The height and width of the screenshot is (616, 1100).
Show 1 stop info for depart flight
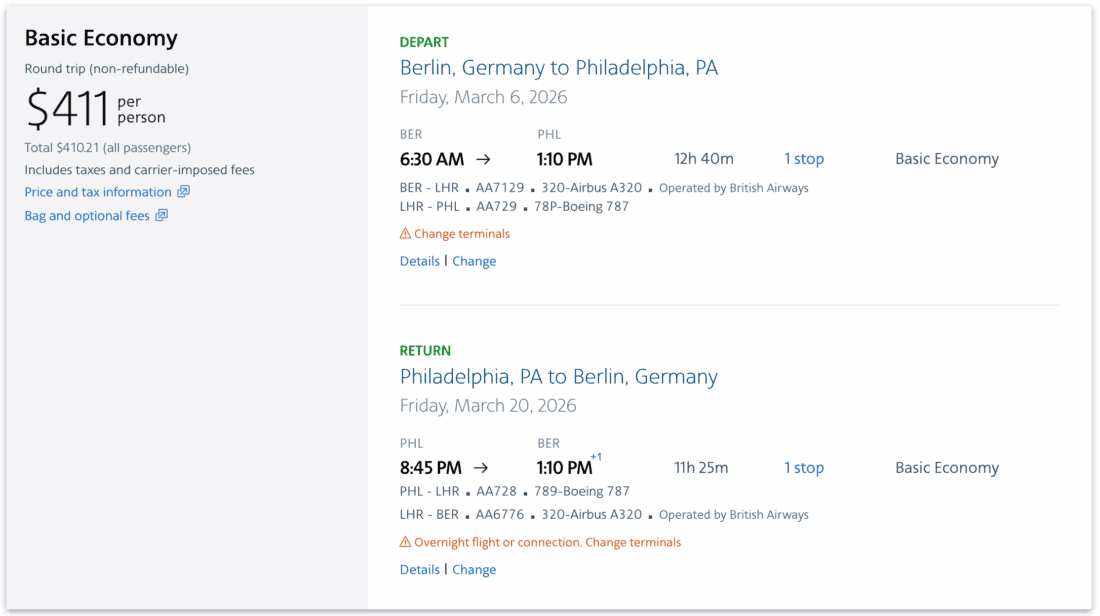click(x=804, y=159)
